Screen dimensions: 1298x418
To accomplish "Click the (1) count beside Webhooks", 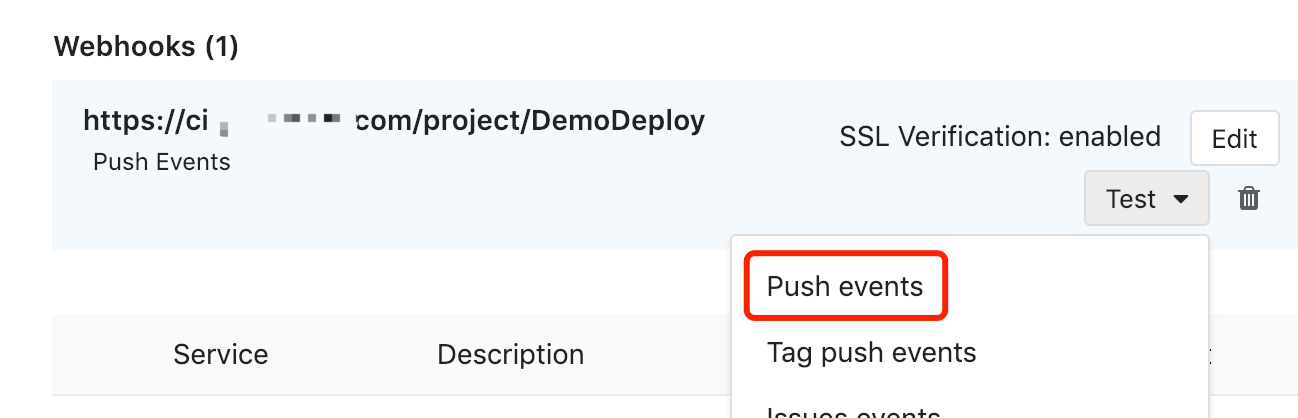I will [221, 46].
